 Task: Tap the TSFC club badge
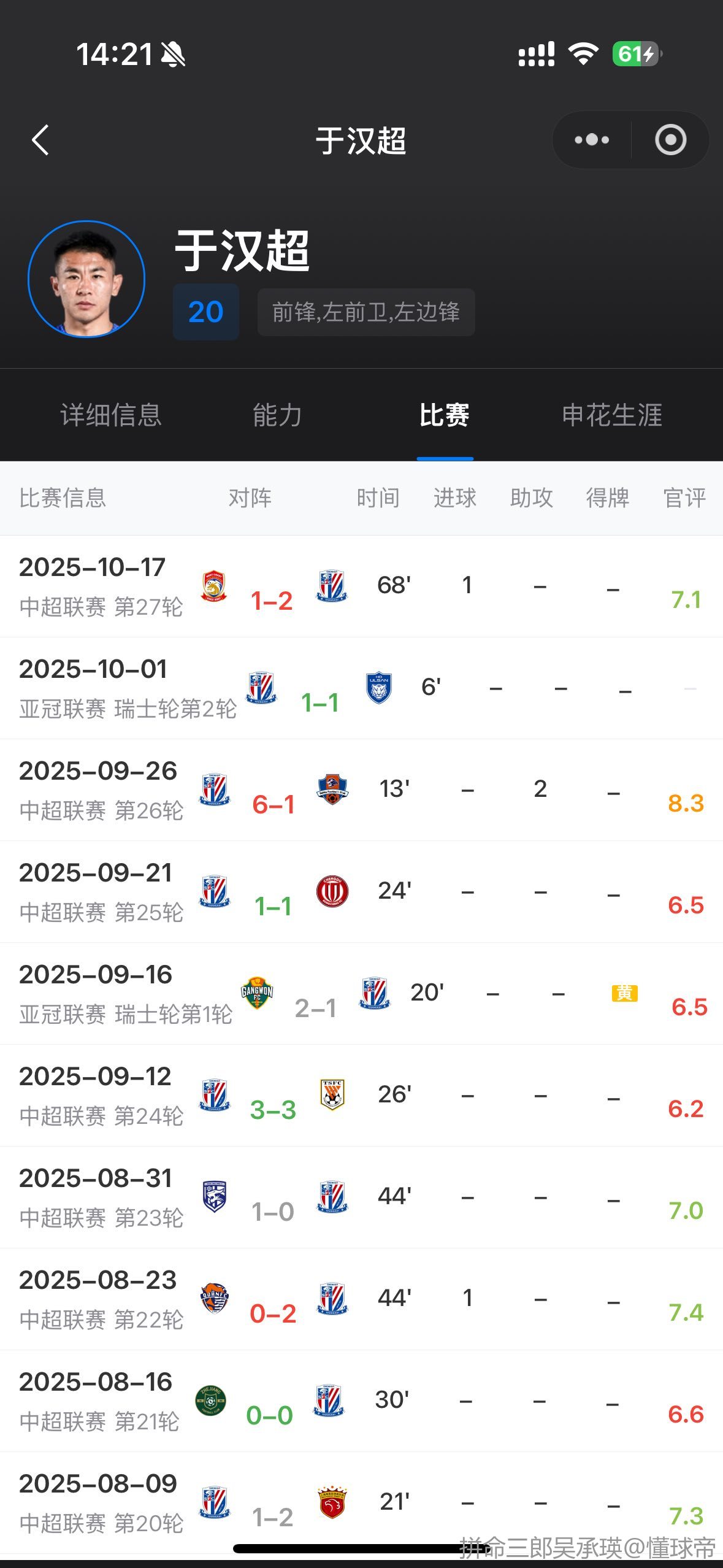point(332,1095)
